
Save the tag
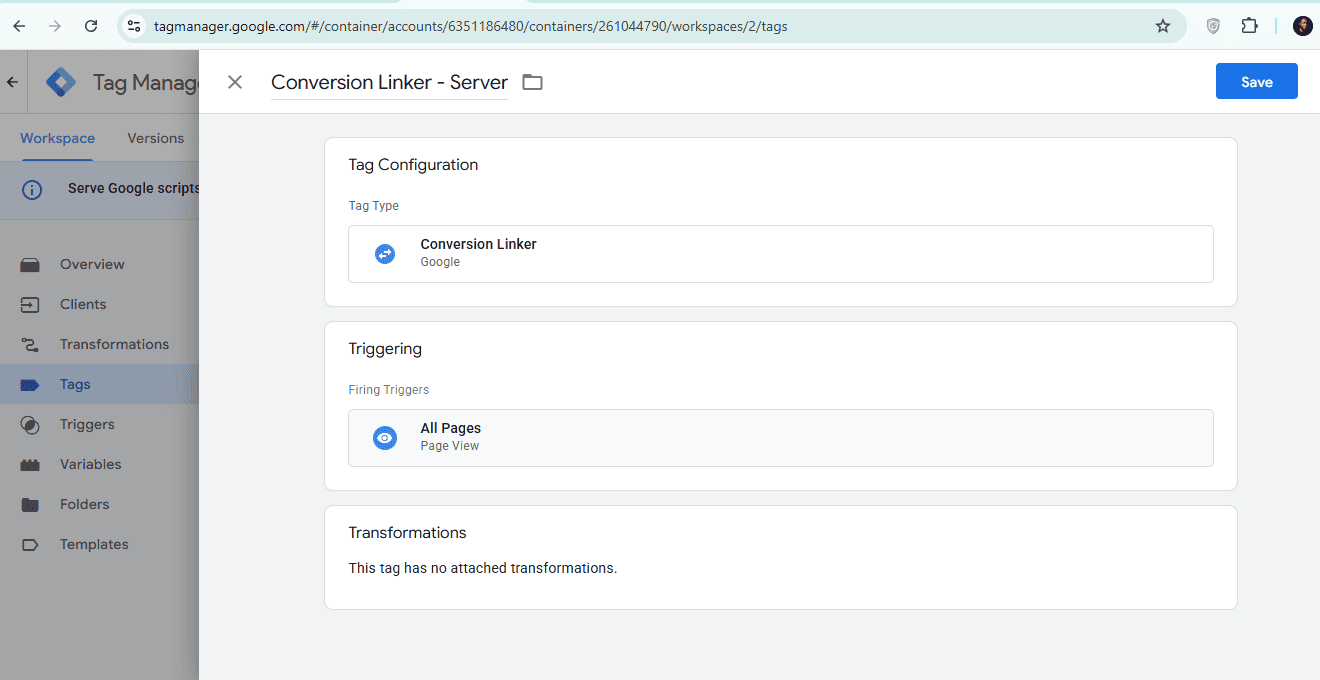point(1256,82)
